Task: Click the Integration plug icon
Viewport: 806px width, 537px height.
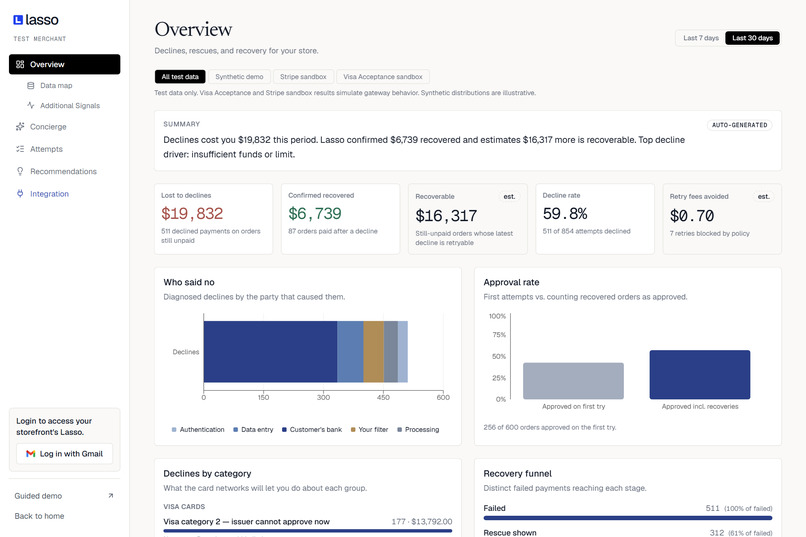Action: 20,194
